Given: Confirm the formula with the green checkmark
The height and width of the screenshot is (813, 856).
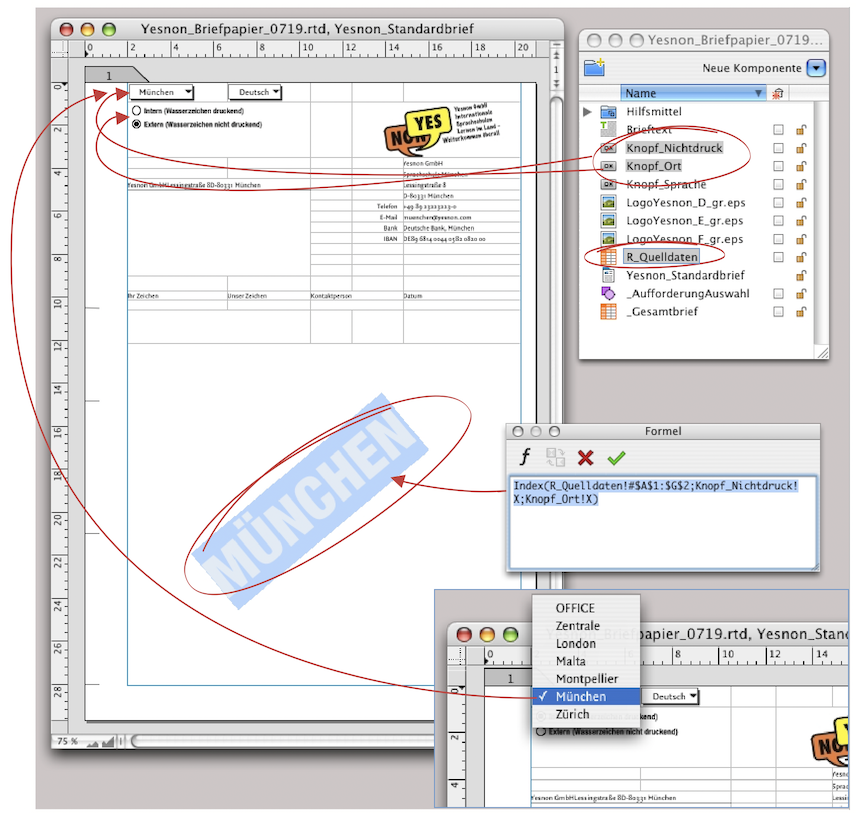Looking at the screenshot, I should 616,457.
